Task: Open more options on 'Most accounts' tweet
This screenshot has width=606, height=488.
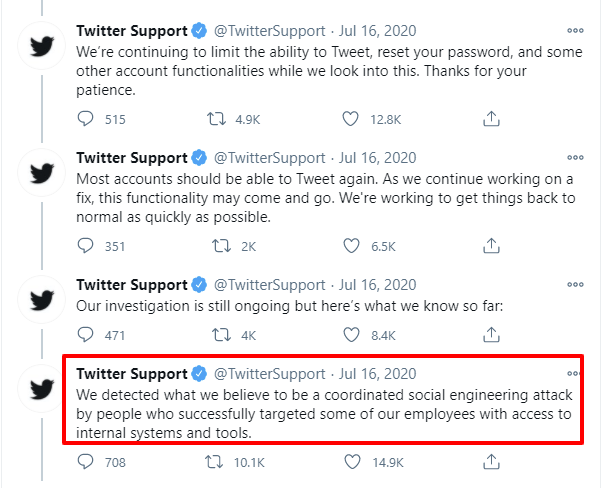Action: click(x=575, y=157)
